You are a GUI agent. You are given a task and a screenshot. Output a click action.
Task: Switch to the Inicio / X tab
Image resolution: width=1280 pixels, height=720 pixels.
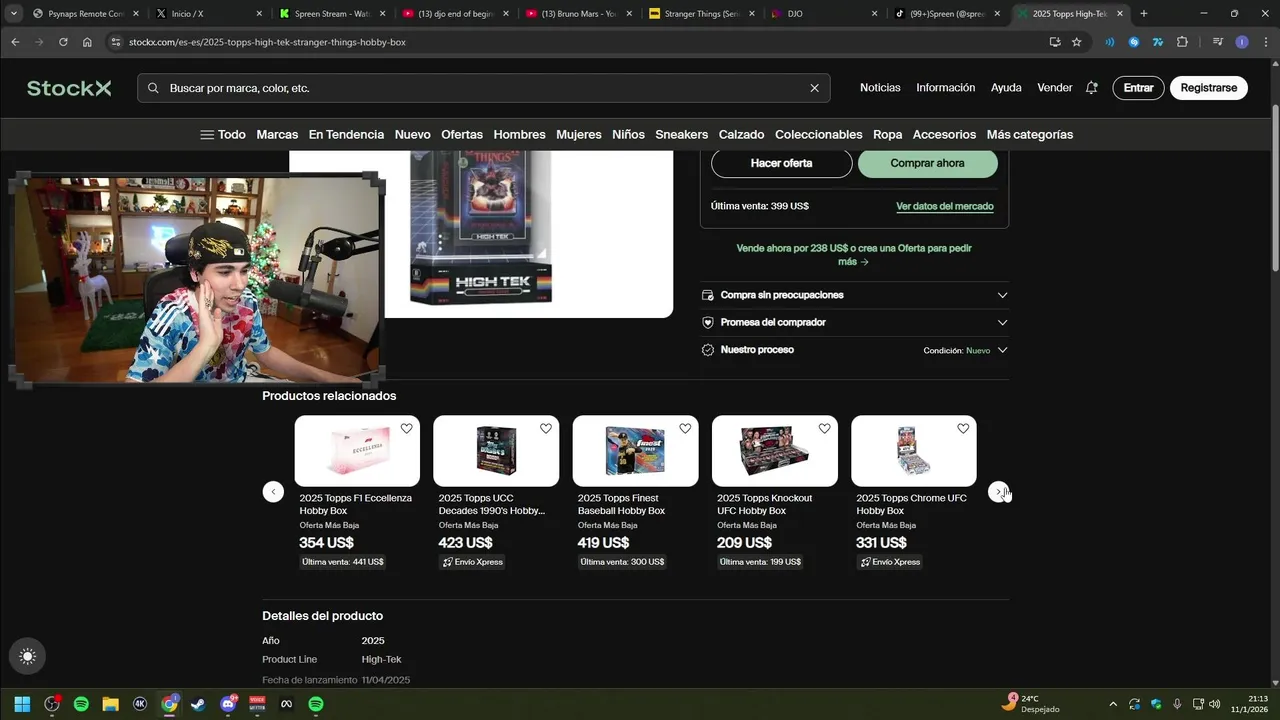(208, 14)
